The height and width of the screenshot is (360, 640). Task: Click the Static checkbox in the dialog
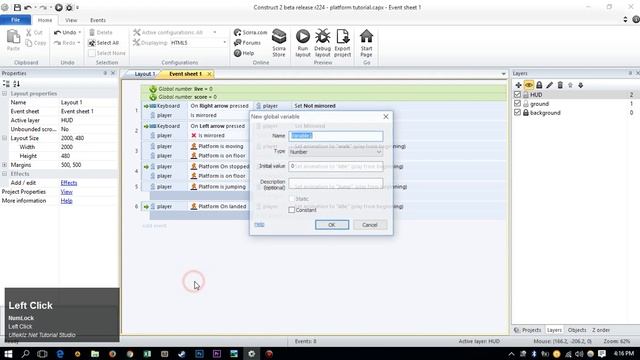(291, 199)
